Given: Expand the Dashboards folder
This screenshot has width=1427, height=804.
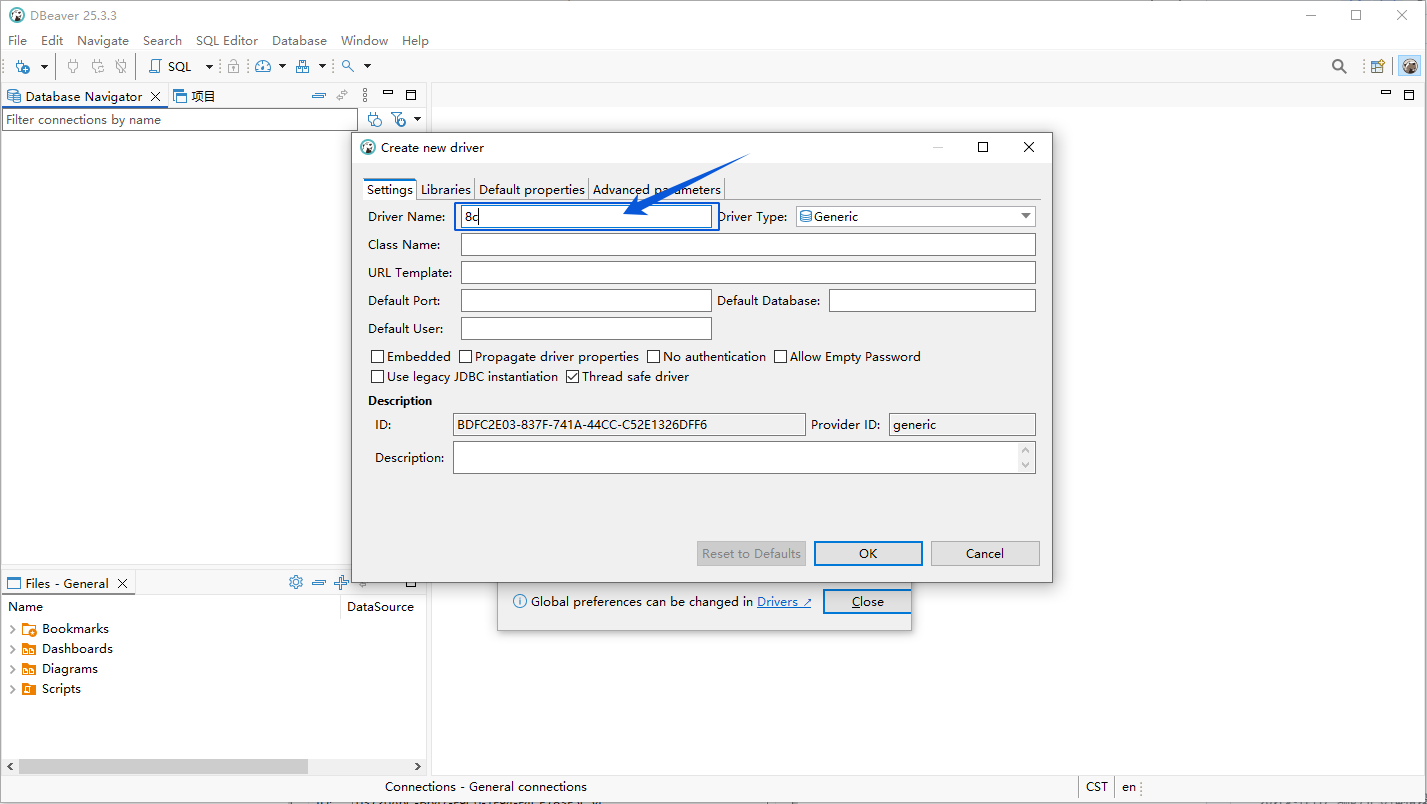Looking at the screenshot, I should point(12,649).
